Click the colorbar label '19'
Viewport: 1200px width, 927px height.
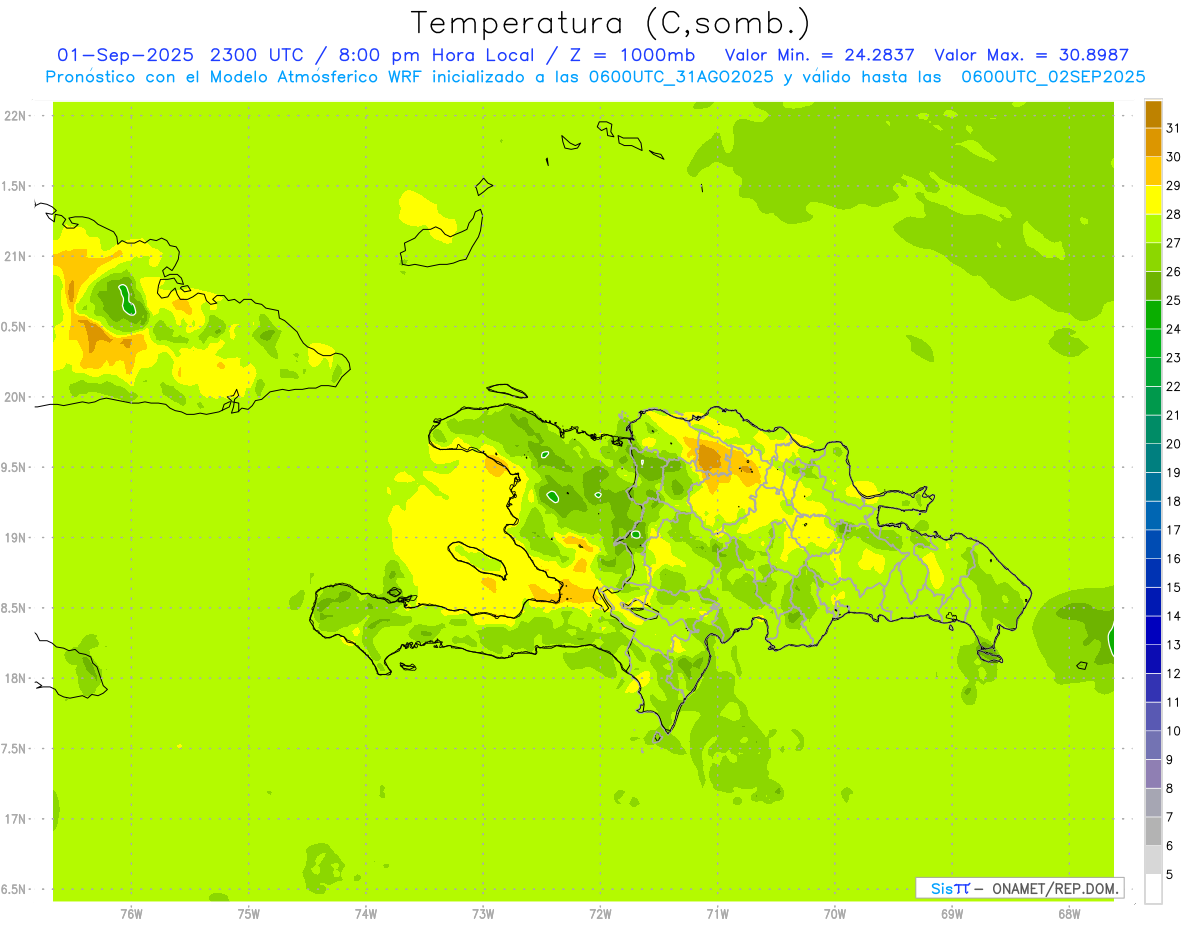point(1174,473)
